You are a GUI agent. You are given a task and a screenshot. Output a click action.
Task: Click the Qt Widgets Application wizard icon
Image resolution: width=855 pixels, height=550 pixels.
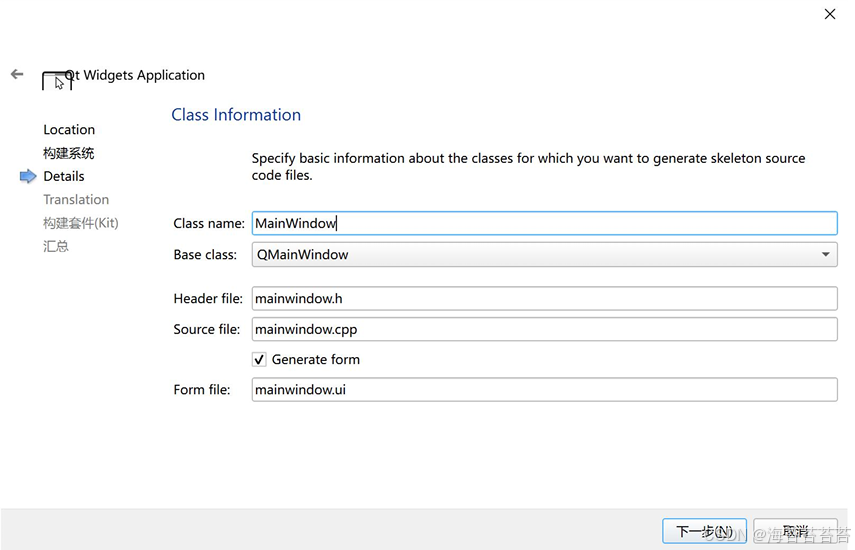(57, 81)
